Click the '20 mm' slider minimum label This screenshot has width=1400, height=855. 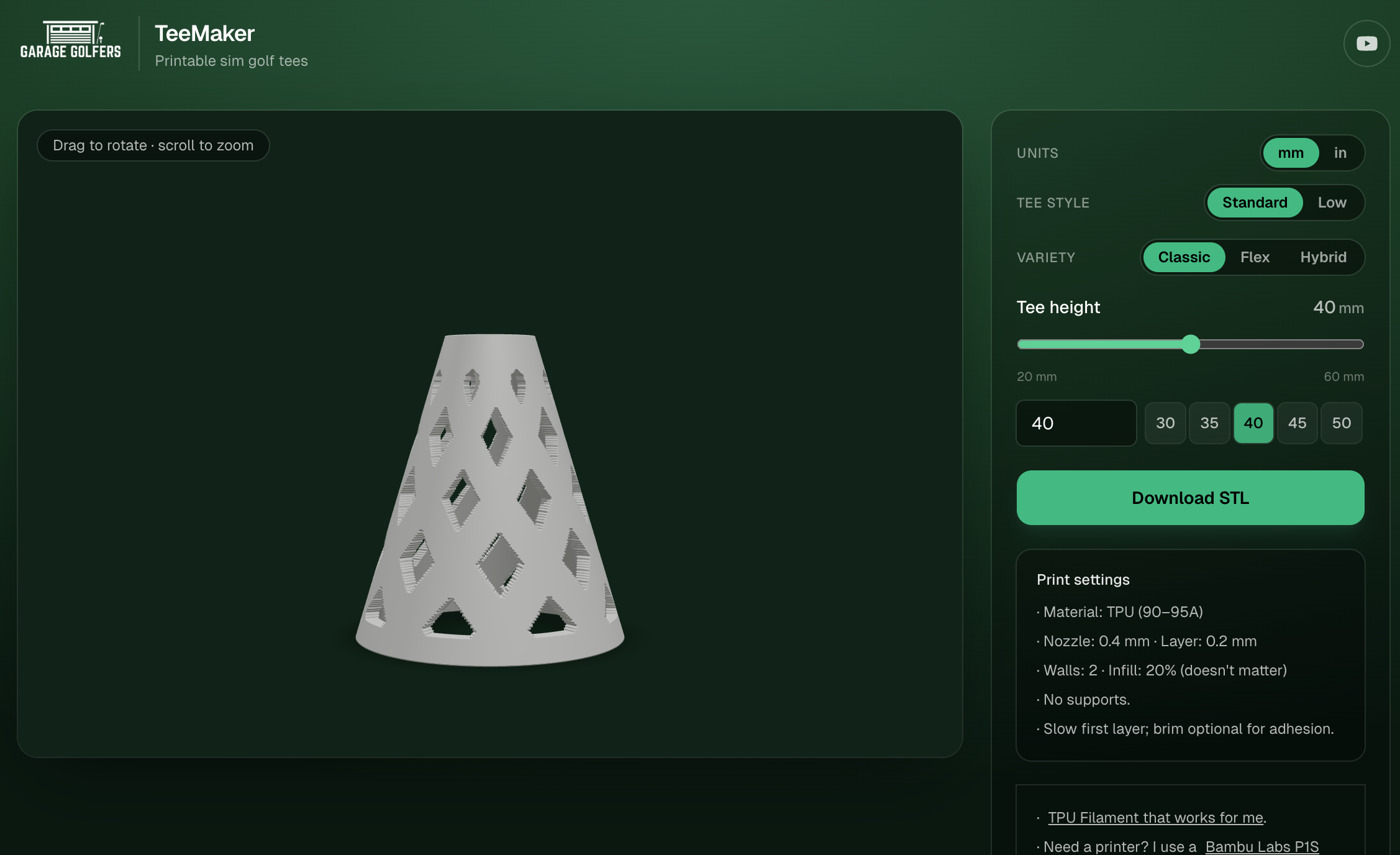(x=1036, y=377)
